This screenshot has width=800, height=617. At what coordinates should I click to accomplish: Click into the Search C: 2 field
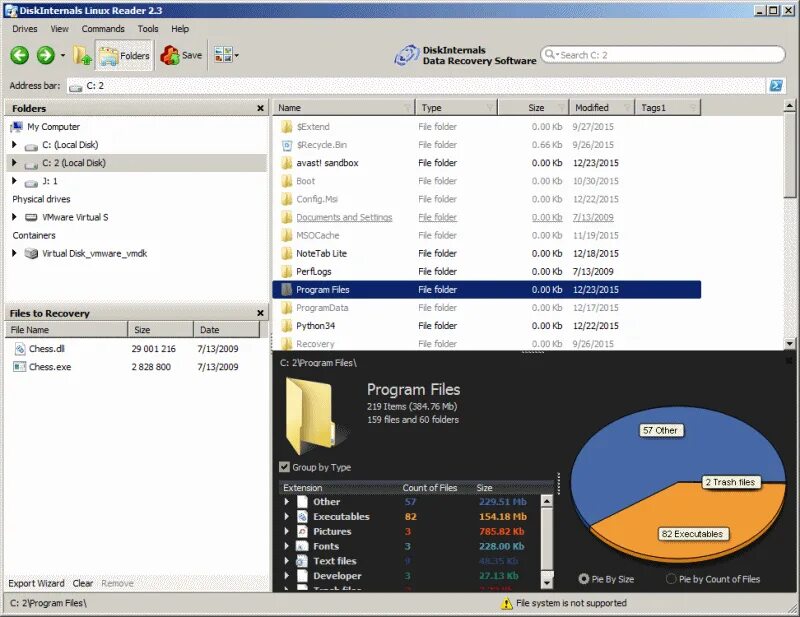662,55
